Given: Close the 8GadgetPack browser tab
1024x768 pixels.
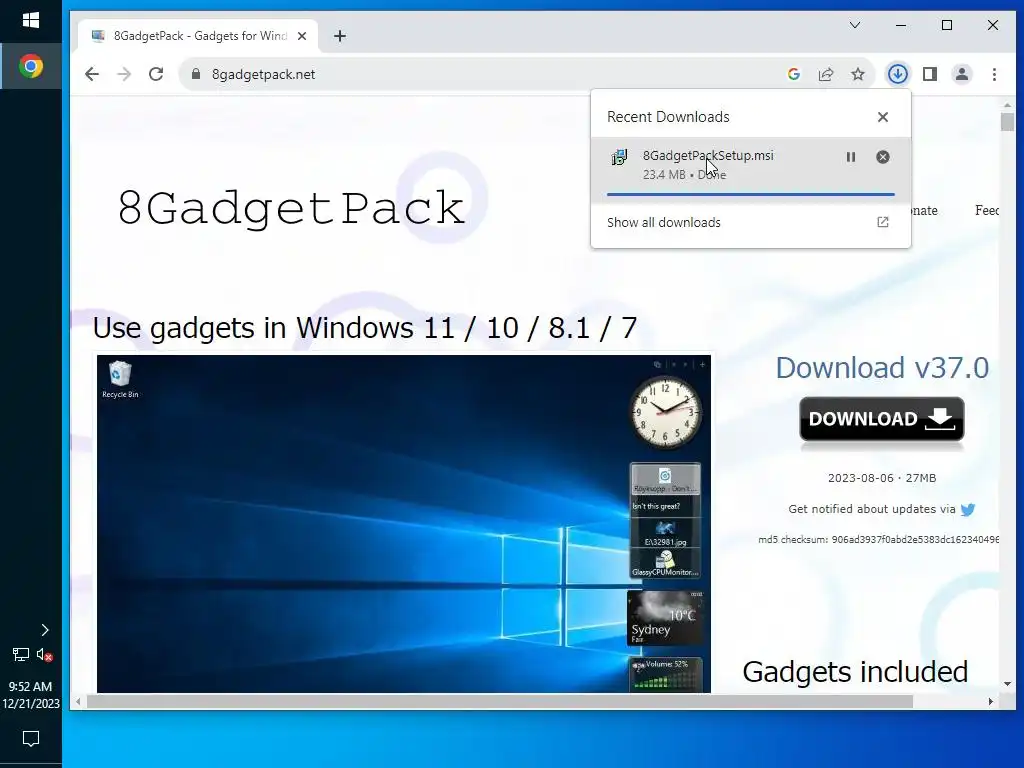Looking at the screenshot, I should [302, 36].
